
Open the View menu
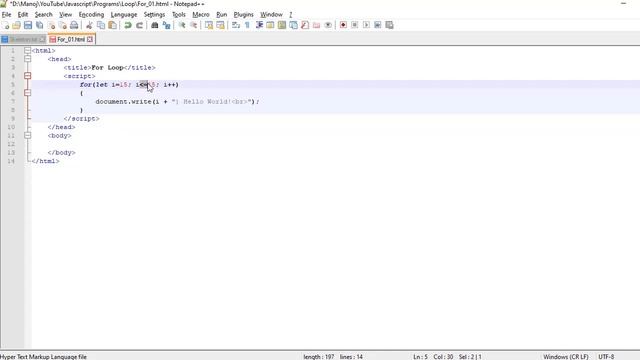65,14
